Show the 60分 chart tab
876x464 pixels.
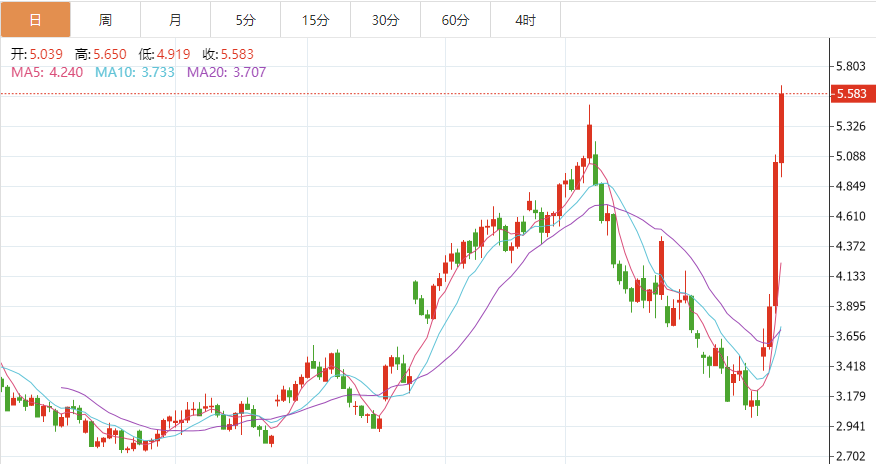(x=455, y=20)
